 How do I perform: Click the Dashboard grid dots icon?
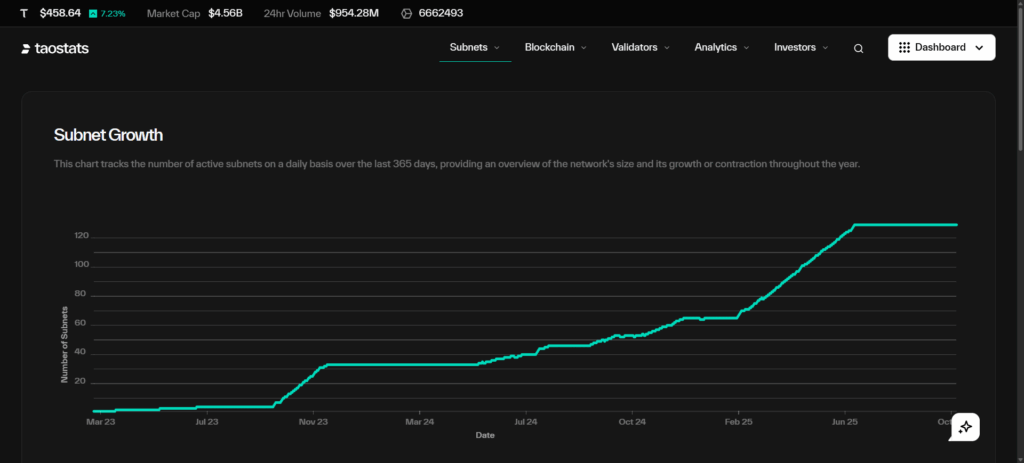(904, 47)
